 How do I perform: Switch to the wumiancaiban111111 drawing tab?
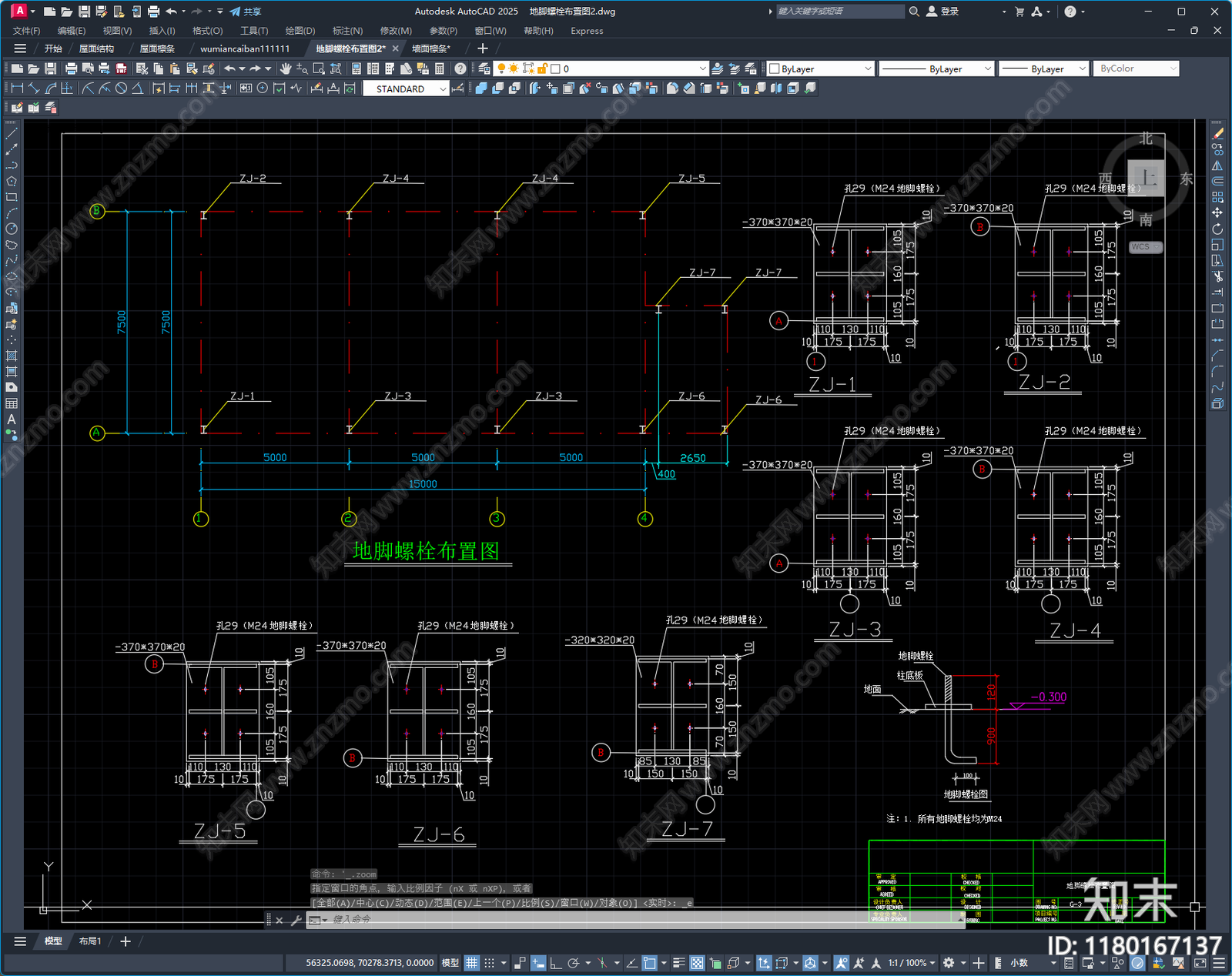pyautogui.click(x=245, y=48)
